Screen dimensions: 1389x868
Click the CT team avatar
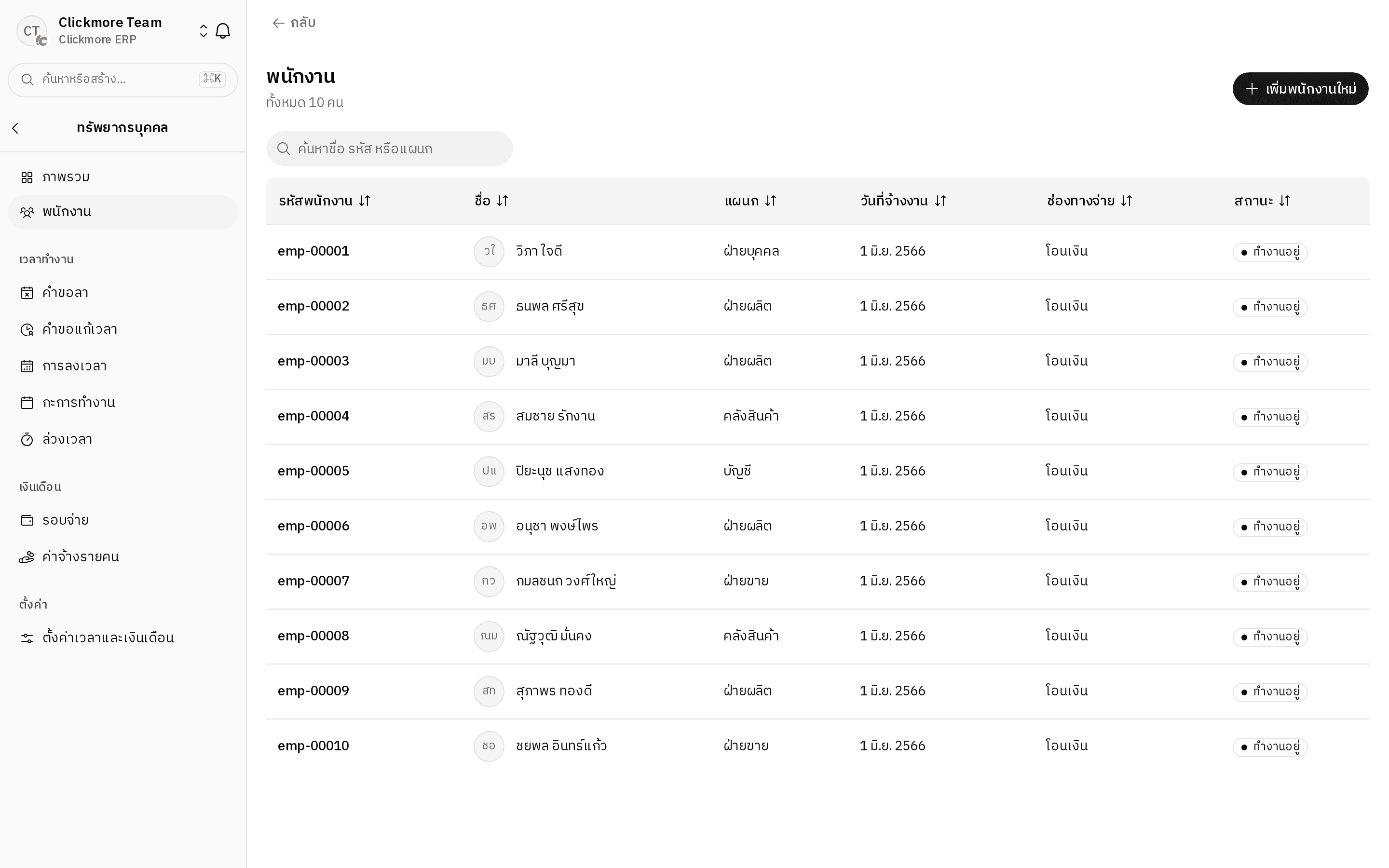31,31
